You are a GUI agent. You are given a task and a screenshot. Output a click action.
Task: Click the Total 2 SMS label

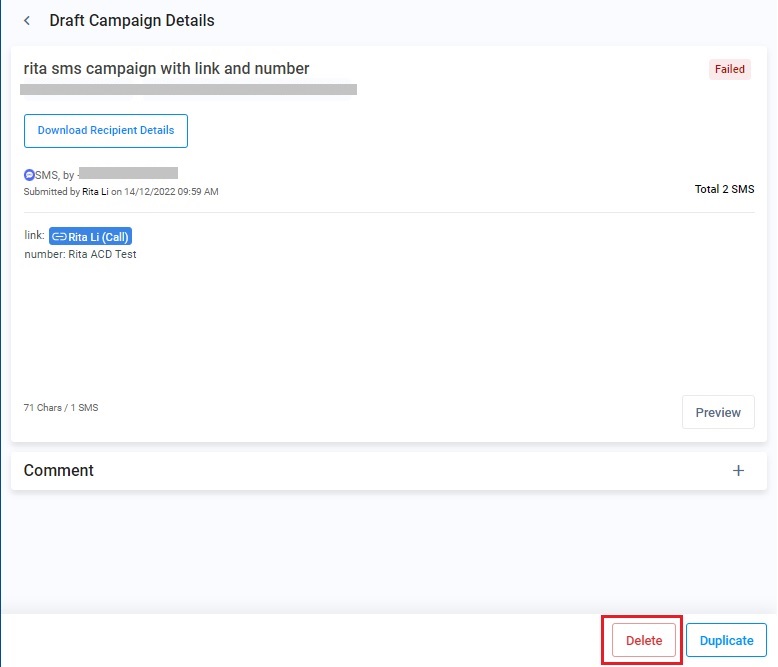coord(724,189)
